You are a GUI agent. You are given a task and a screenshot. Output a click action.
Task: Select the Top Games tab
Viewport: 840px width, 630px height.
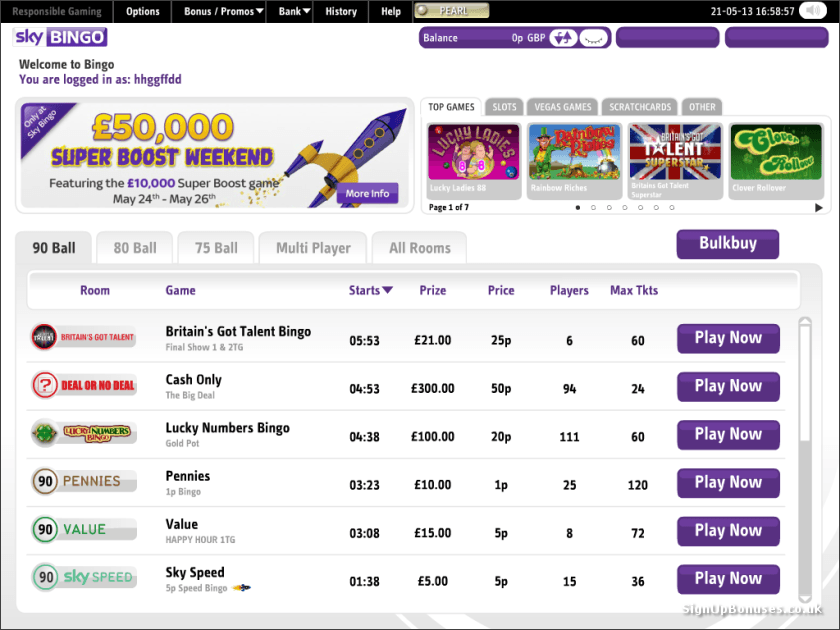tap(451, 107)
